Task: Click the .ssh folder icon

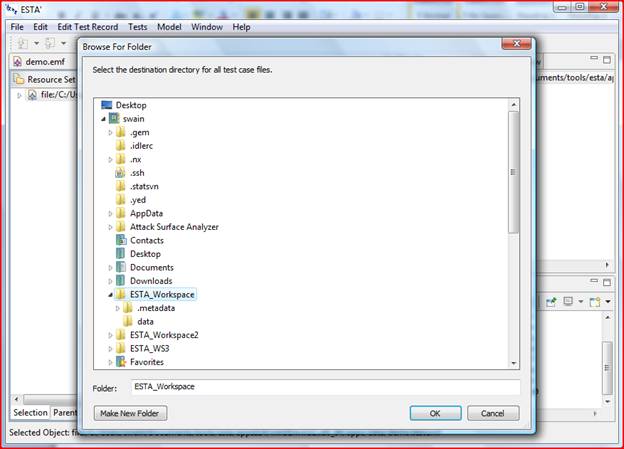Action: [120, 172]
